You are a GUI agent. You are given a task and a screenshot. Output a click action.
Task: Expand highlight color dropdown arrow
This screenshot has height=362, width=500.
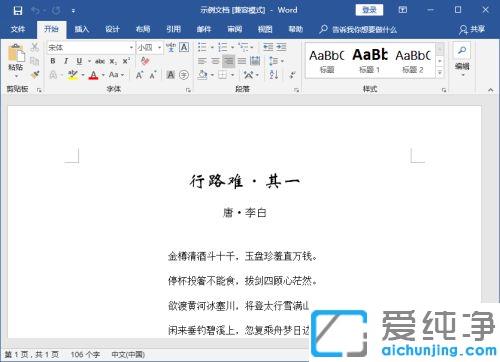pos(83,75)
